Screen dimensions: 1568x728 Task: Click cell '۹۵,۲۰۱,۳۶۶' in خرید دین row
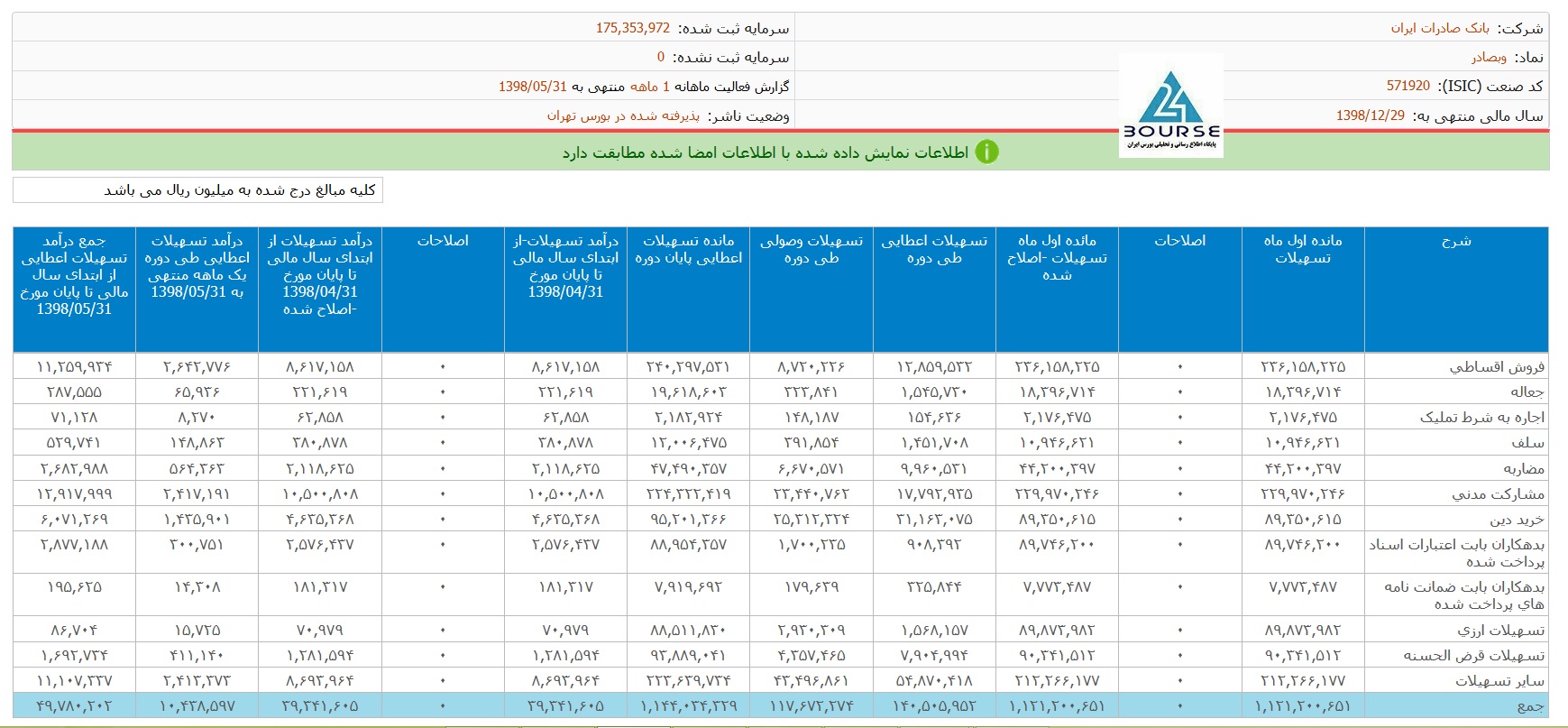point(688,519)
